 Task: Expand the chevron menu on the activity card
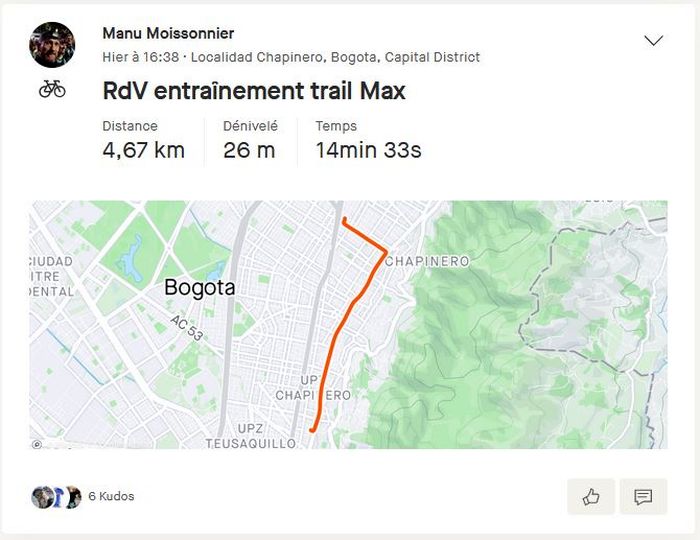(x=653, y=41)
